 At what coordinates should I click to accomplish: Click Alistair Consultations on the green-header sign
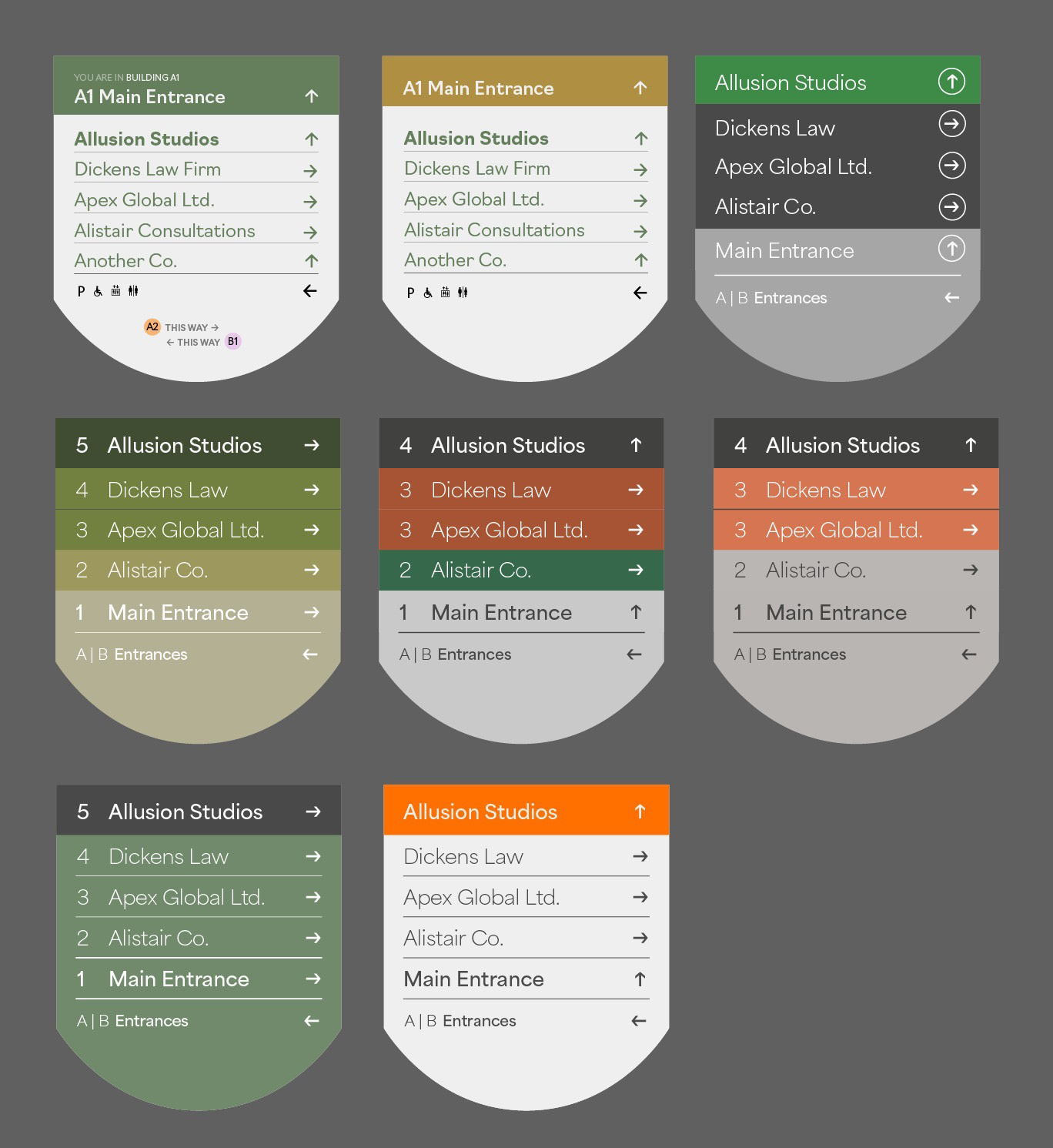point(165,231)
